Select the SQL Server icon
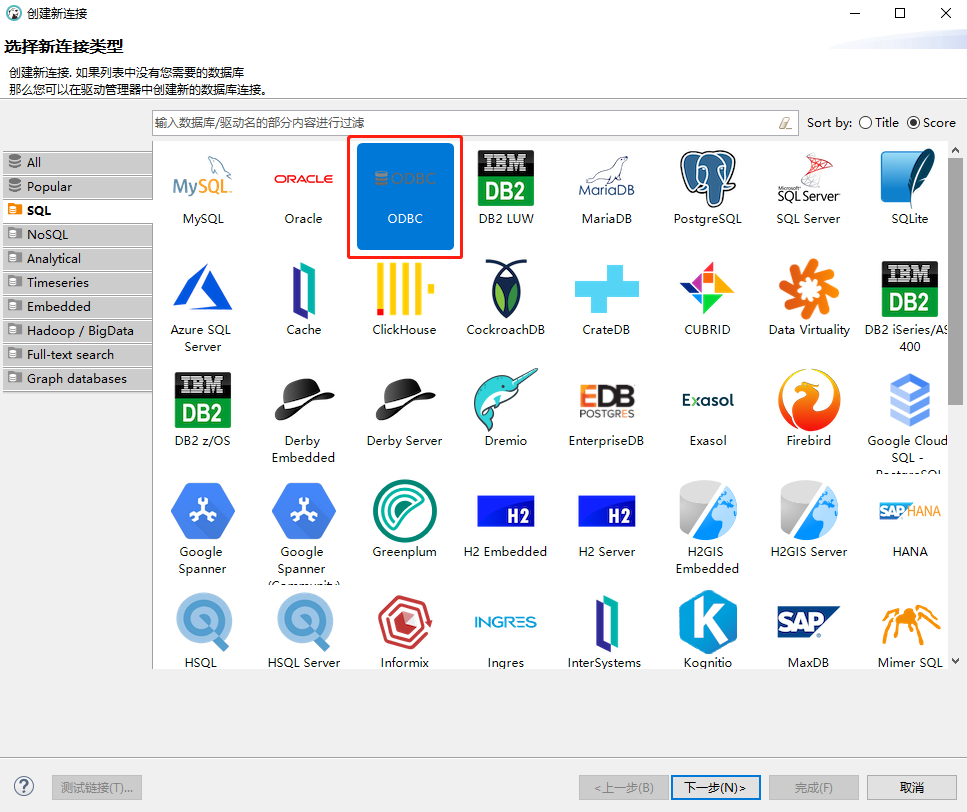 (x=809, y=179)
